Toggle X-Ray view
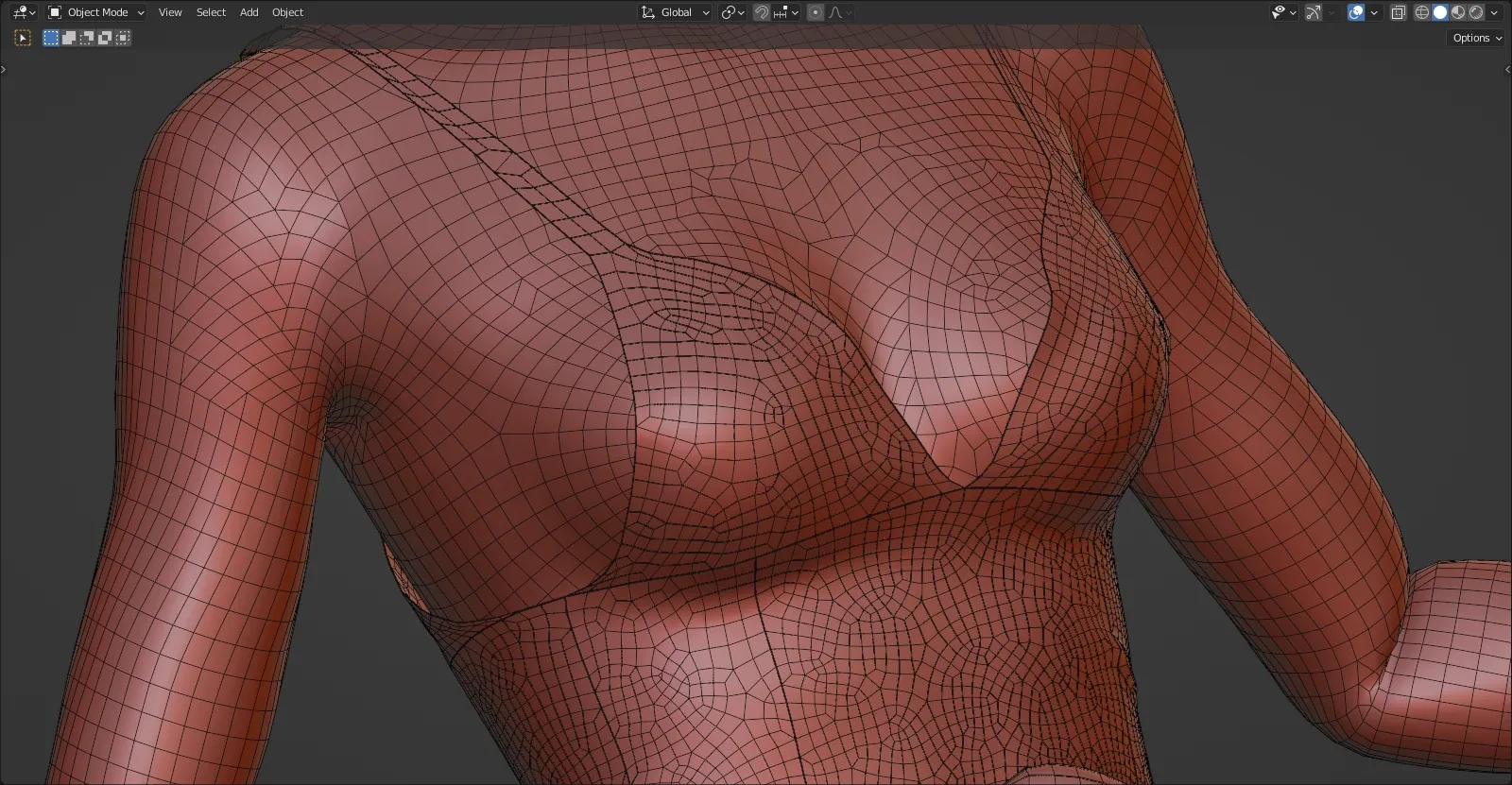Image resolution: width=1512 pixels, height=785 pixels. click(1399, 12)
